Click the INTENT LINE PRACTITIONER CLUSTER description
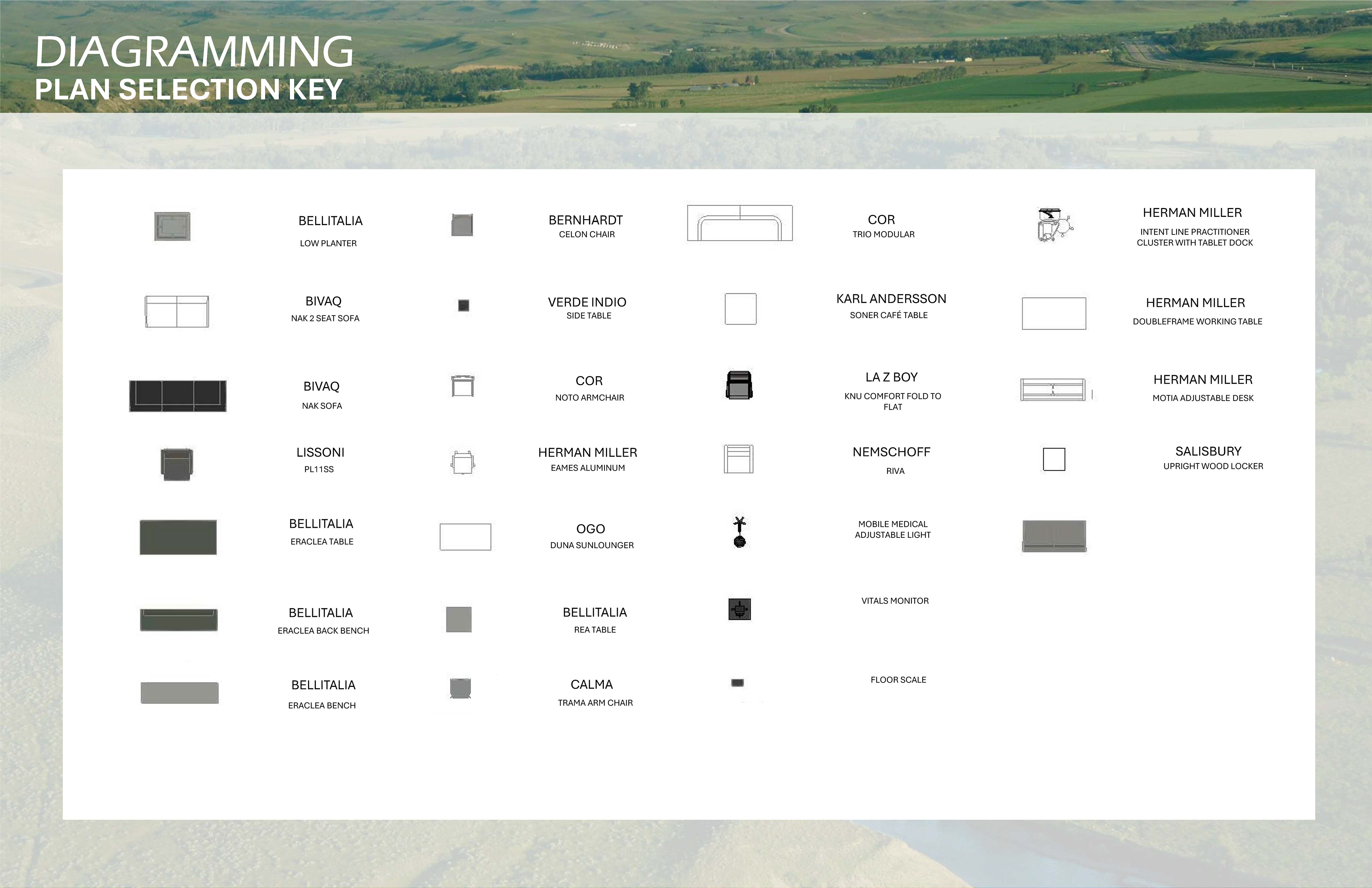Image resolution: width=1372 pixels, height=888 pixels. (1195, 237)
